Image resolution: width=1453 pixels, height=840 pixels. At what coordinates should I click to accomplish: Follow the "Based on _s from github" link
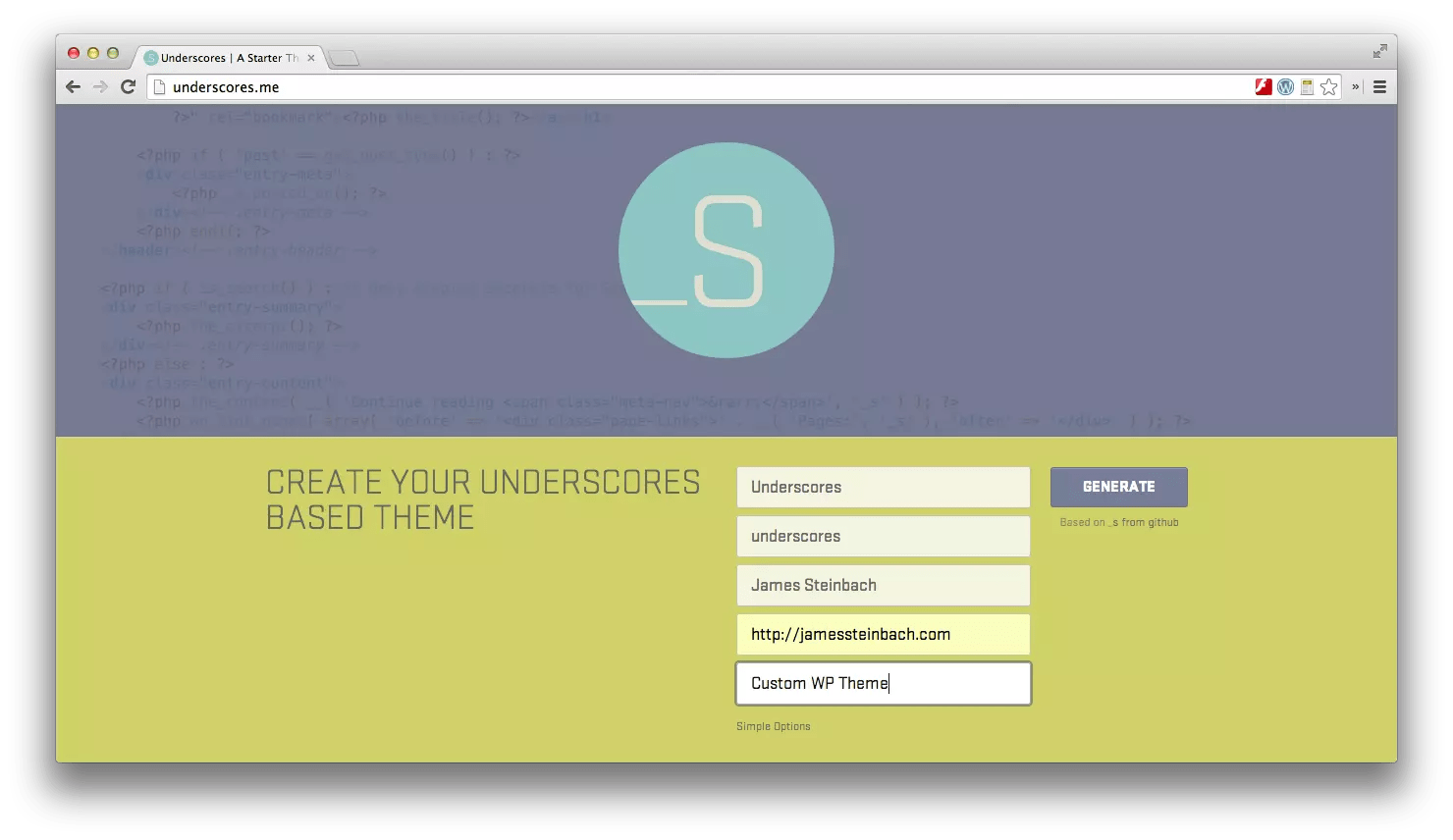[1119, 523]
